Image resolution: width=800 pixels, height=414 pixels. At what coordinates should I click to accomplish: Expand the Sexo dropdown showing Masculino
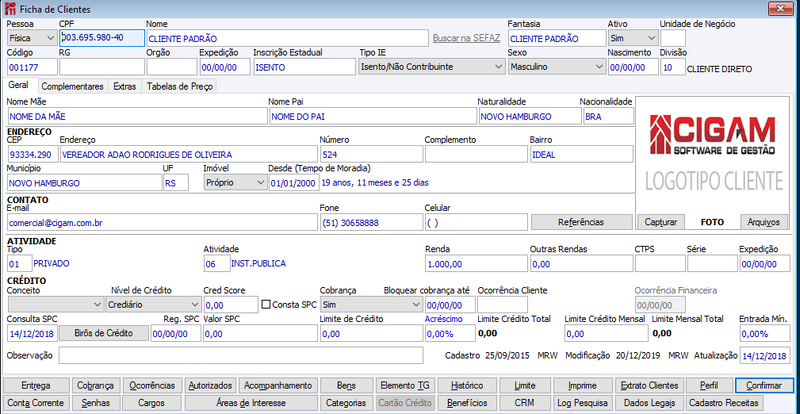(557, 67)
